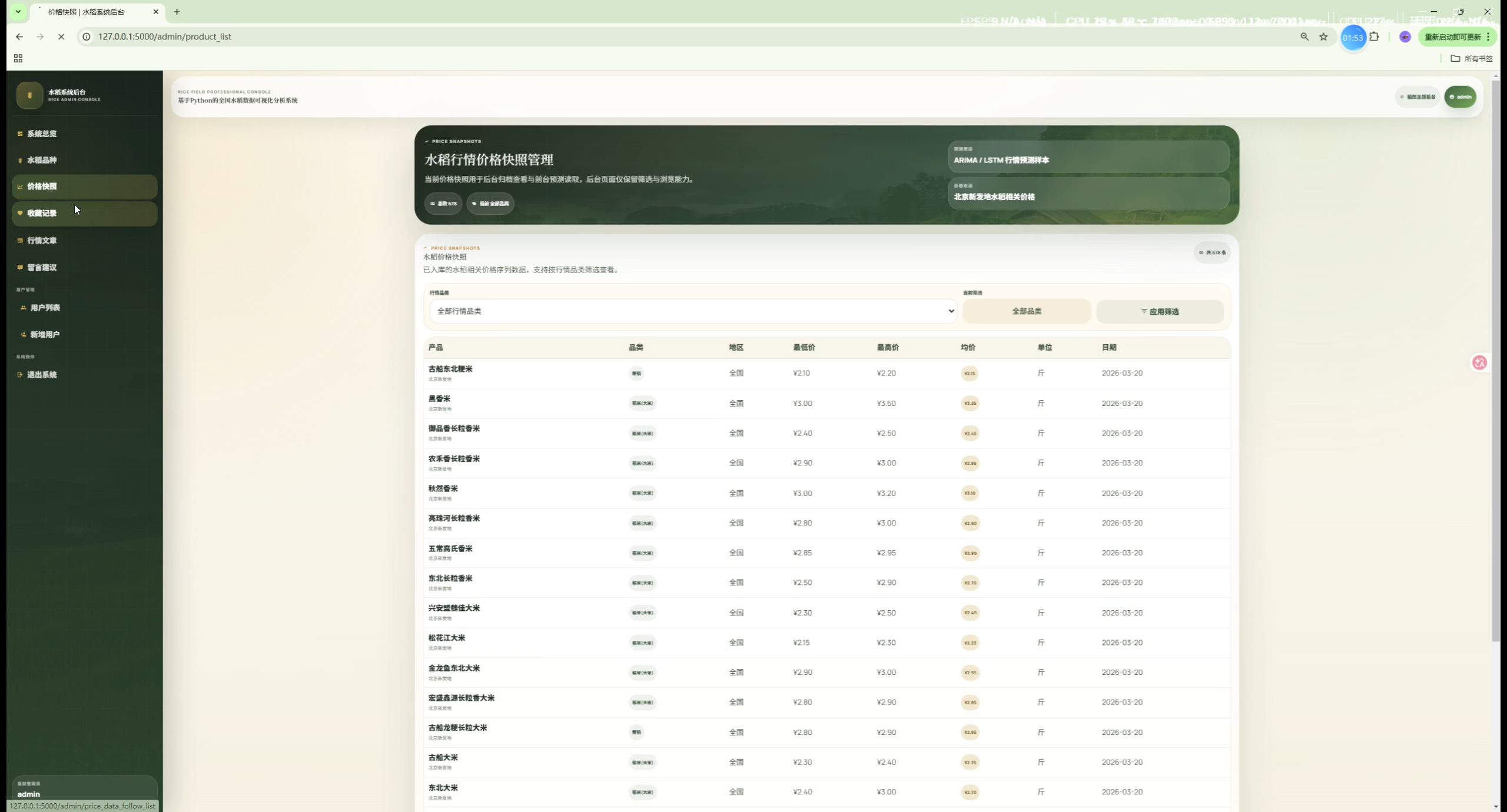Go back with browser back arrow

pos(19,36)
